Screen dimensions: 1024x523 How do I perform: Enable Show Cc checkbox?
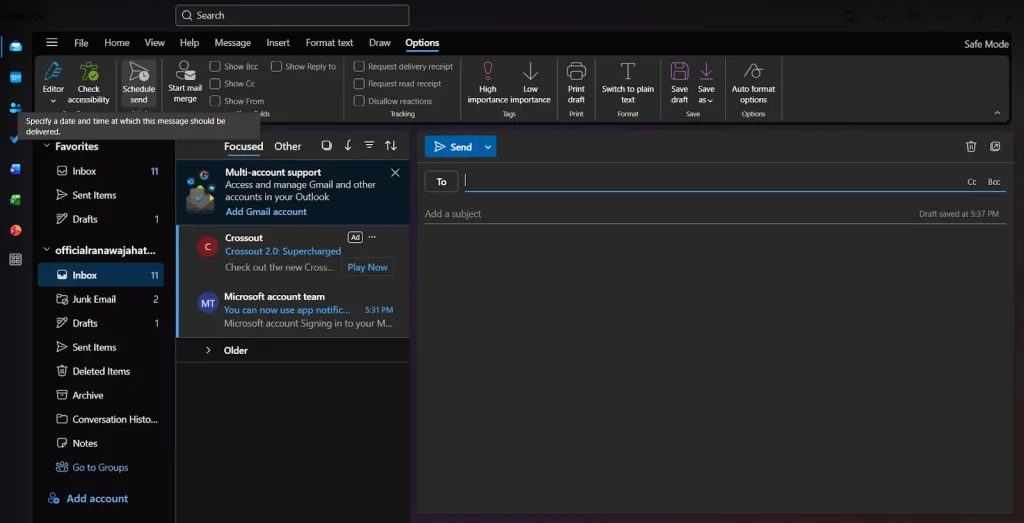pyautogui.click(x=215, y=84)
